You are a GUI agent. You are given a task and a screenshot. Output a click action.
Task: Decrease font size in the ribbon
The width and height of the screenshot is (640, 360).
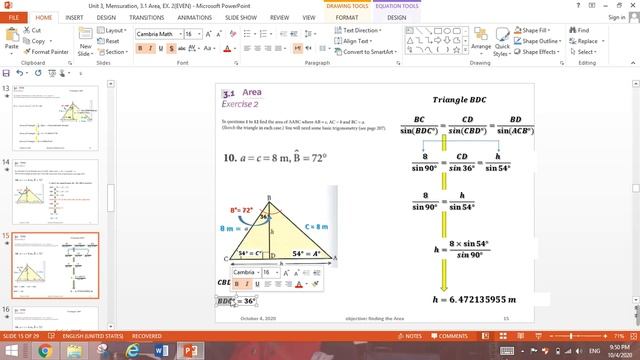219,34
